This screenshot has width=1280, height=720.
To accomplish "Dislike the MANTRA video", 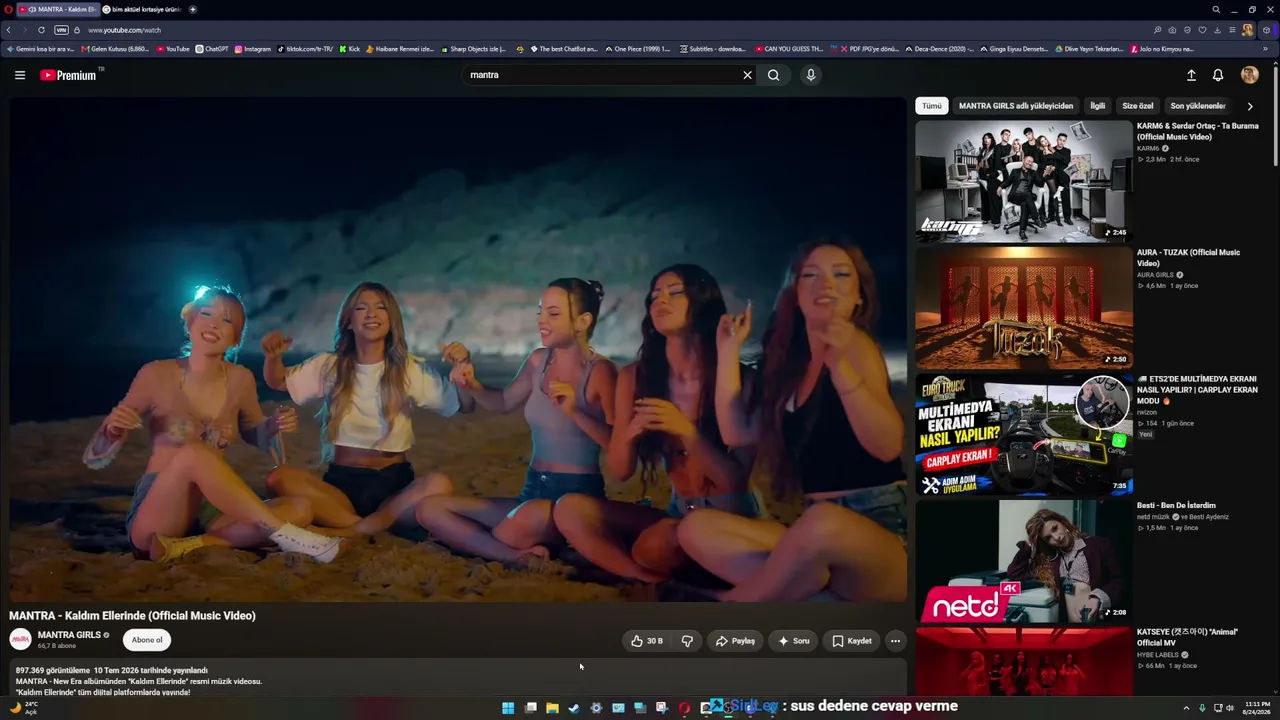I will tap(687, 641).
